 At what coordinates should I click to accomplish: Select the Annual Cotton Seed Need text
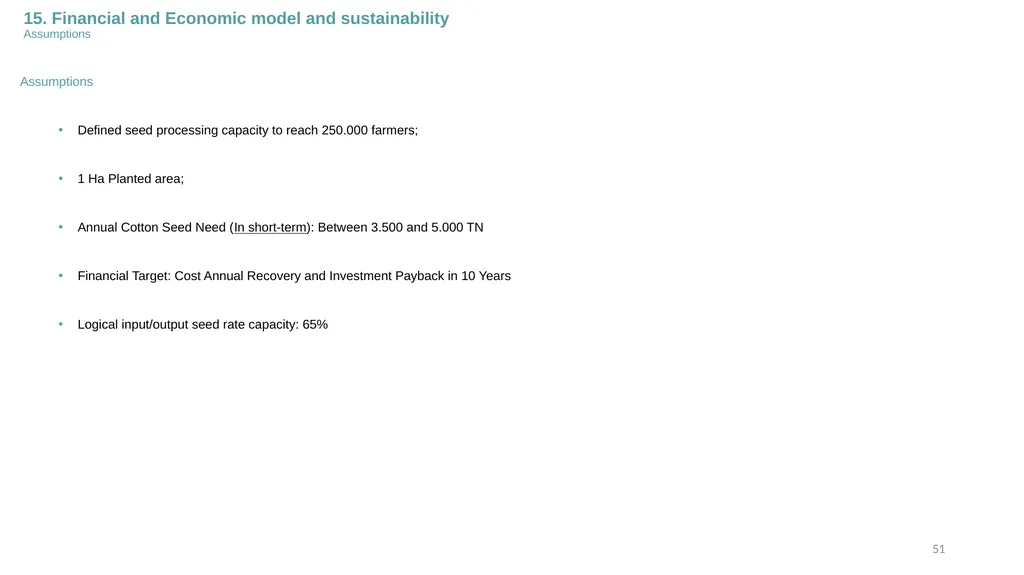point(152,227)
